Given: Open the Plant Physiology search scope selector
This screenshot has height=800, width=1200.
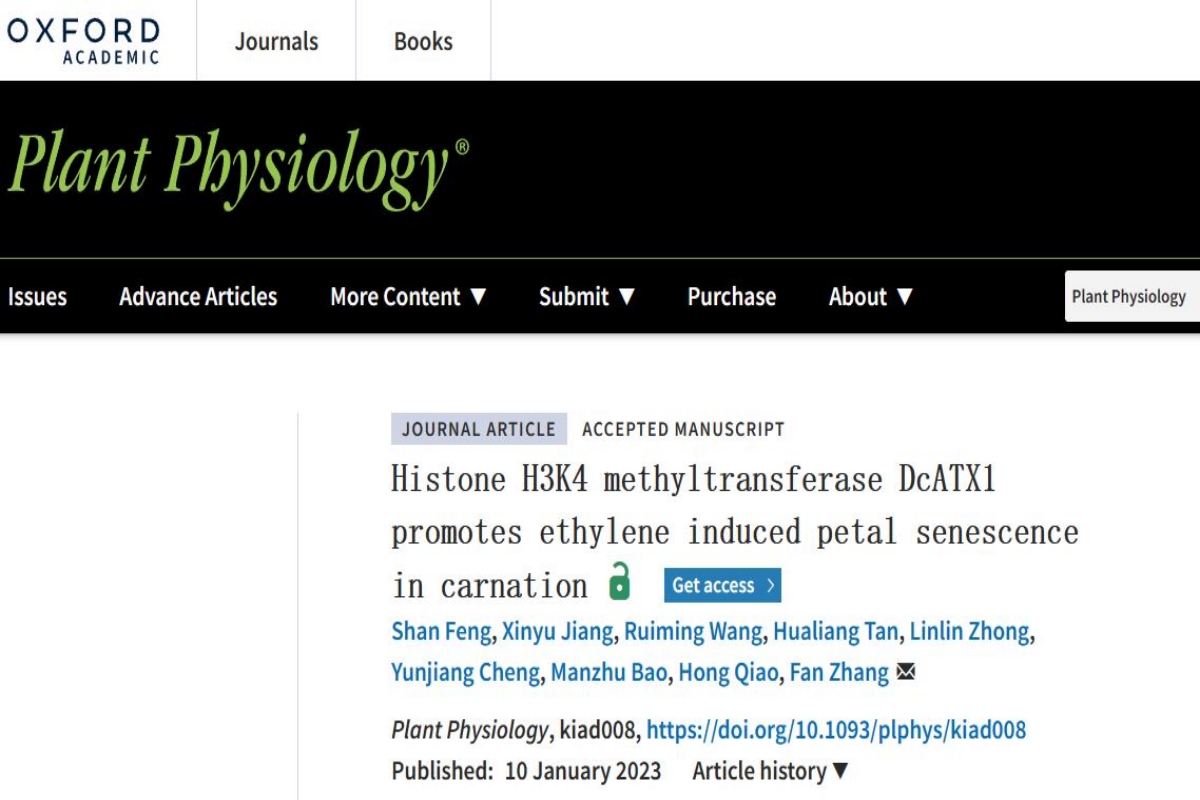Looking at the screenshot, I should coord(1132,296).
